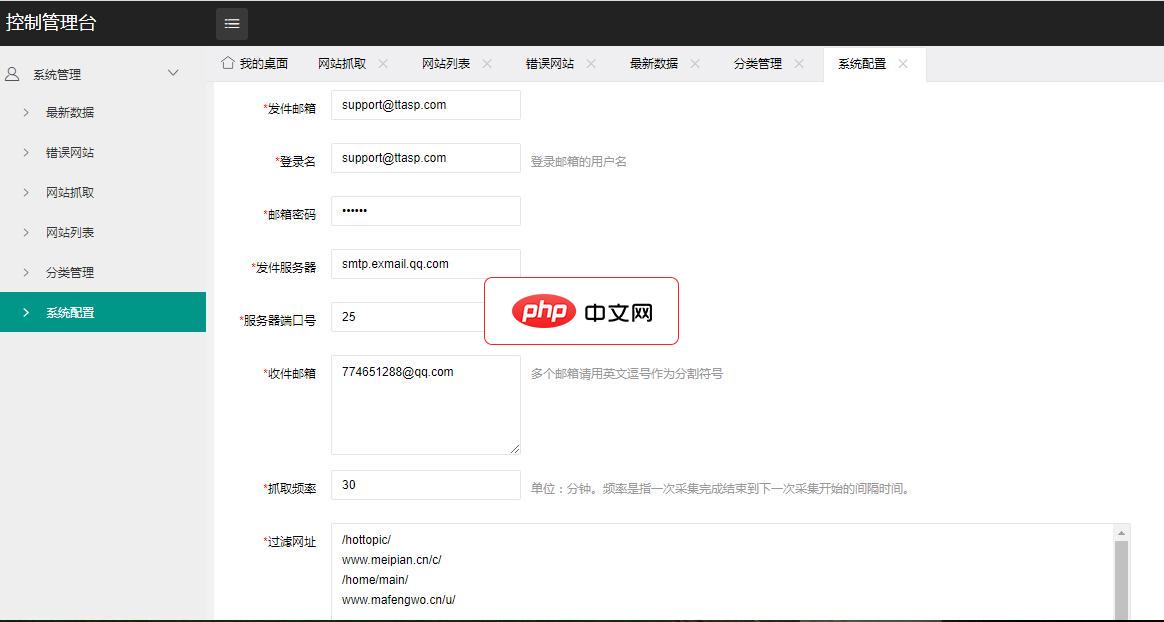
Task: Click the arrow icon before sidebar 最新数据
Action: point(26,113)
